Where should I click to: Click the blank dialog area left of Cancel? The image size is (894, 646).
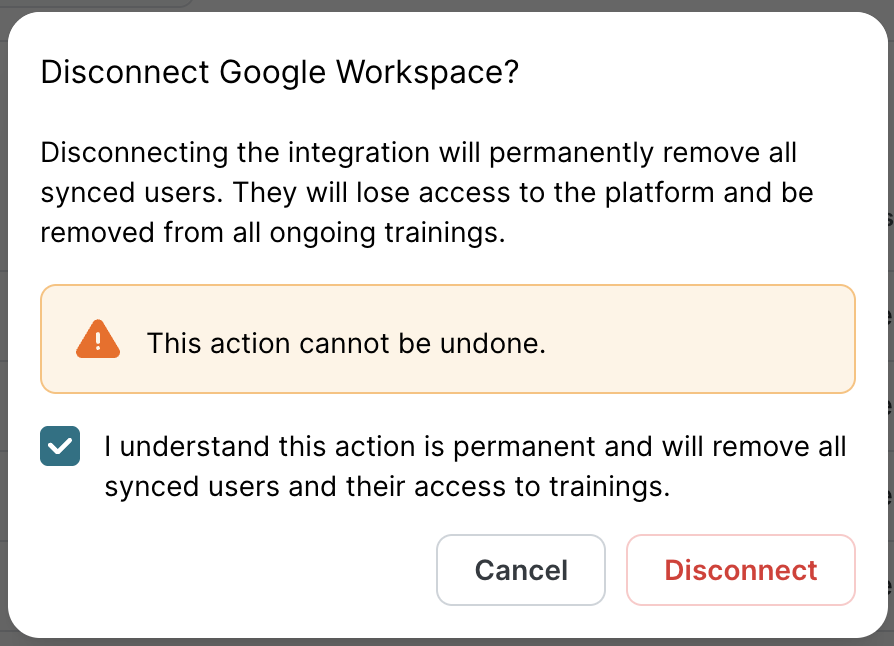point(230,570)
